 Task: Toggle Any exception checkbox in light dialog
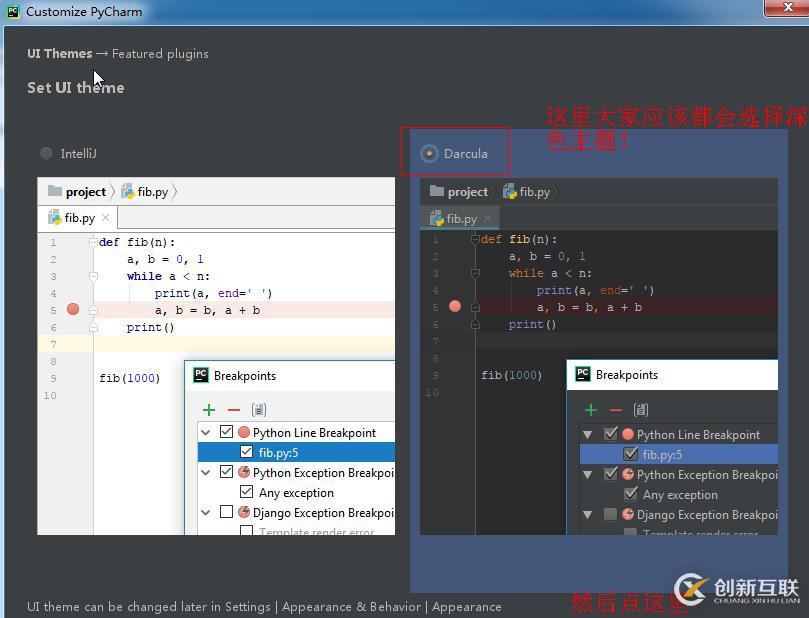pos(246,492)
